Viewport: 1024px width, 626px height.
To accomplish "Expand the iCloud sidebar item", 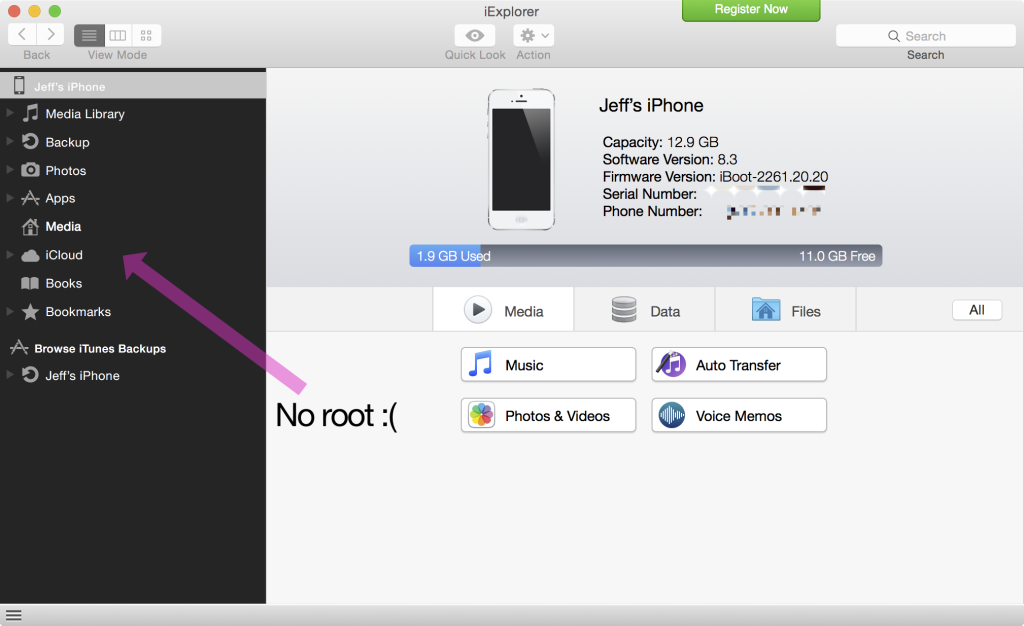I will (x=11, y=255).
